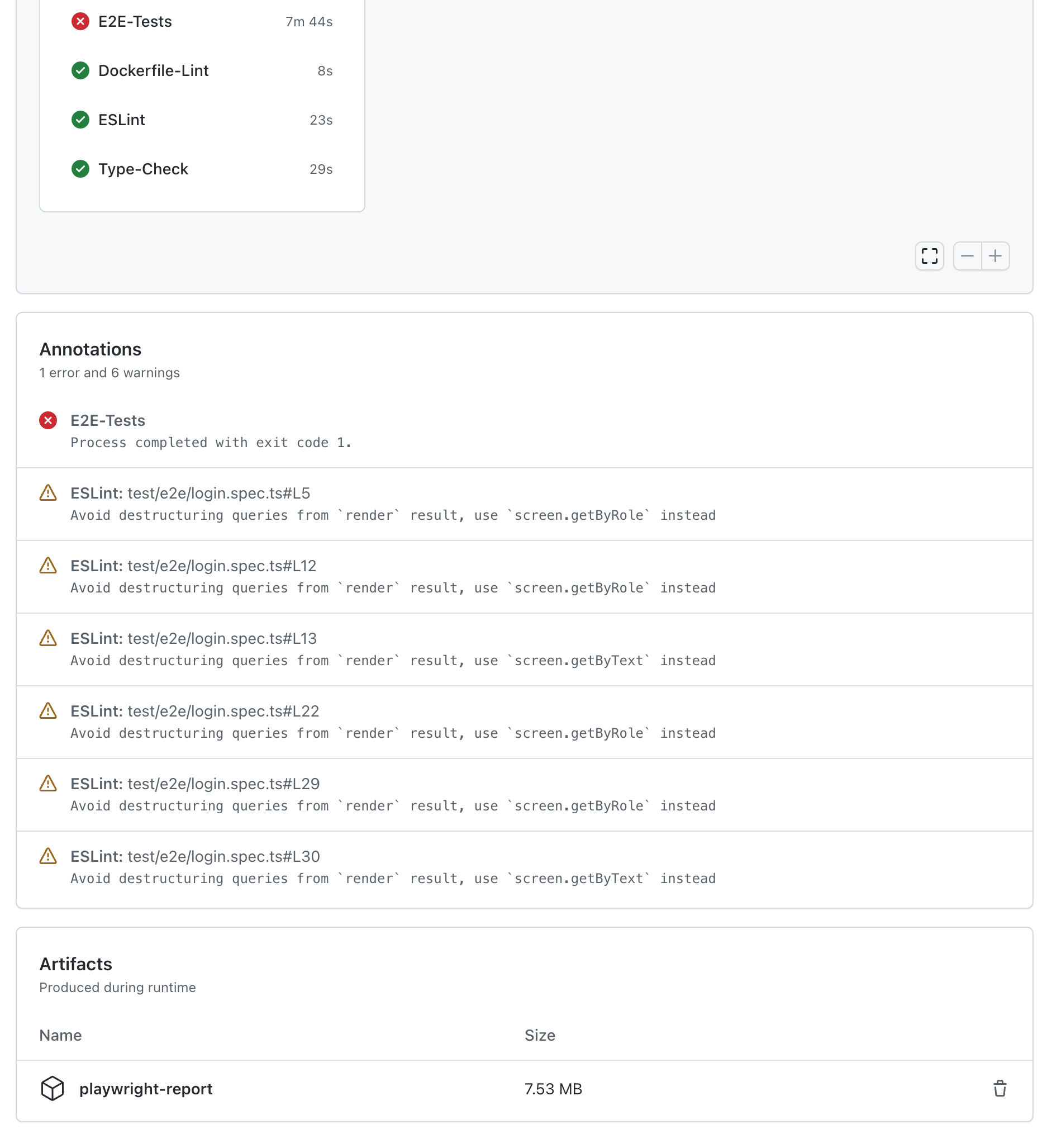
Task: Click warning icon for login.spec.ts#L5 annotation
Action: [48, 492]
